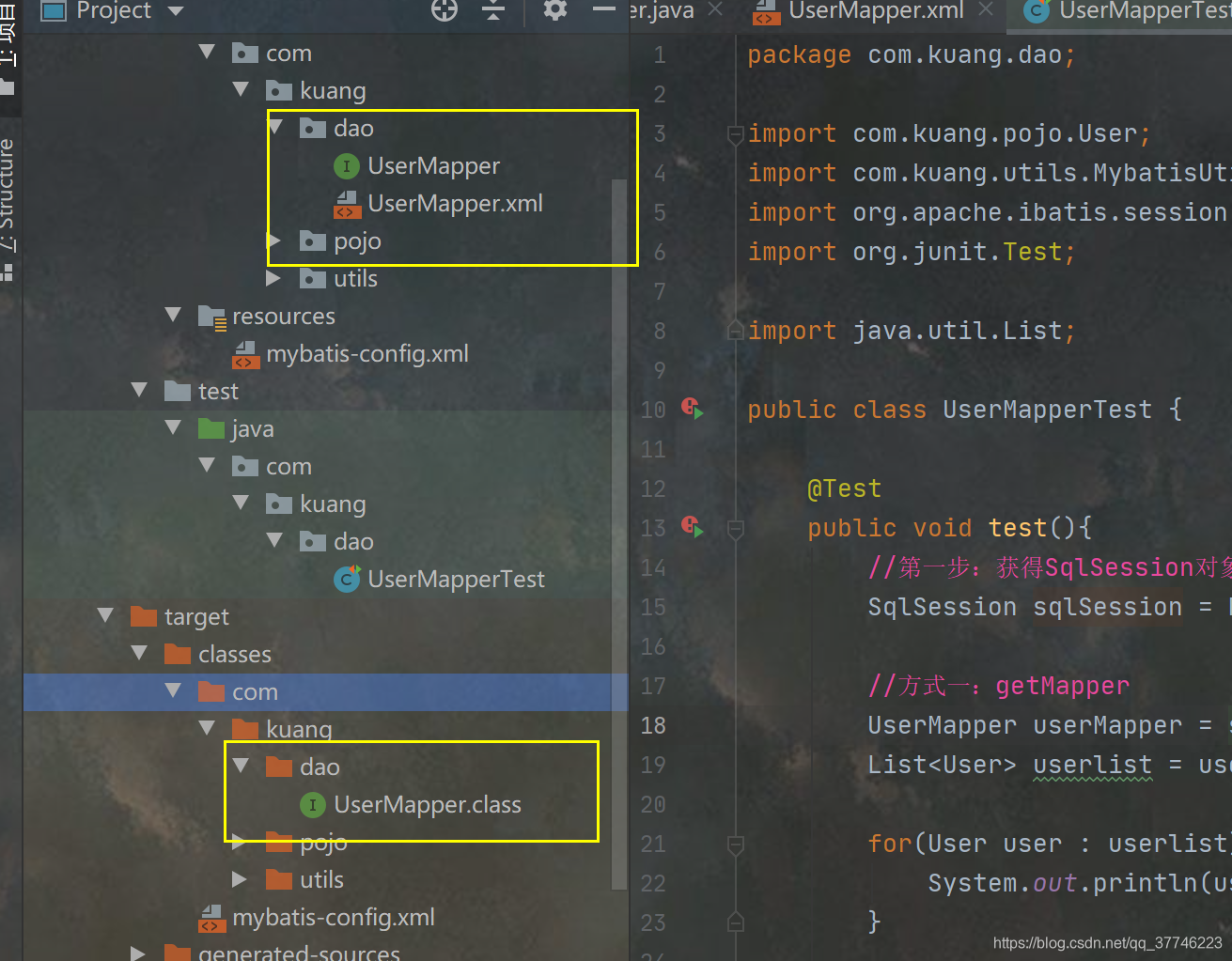Viewport: 1232px width, 961px height.
Task: Click the Project tree vertical scrollbar
Action: pos(618,533)
